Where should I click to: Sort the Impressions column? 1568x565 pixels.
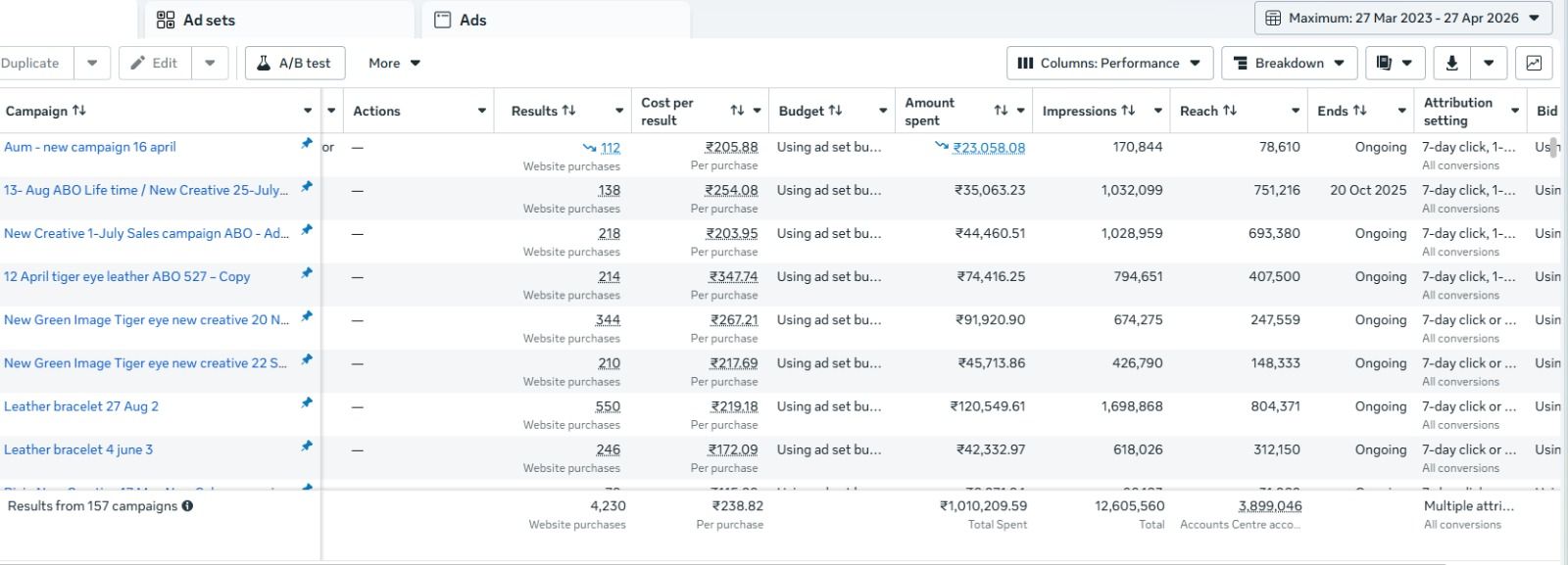1128,111
